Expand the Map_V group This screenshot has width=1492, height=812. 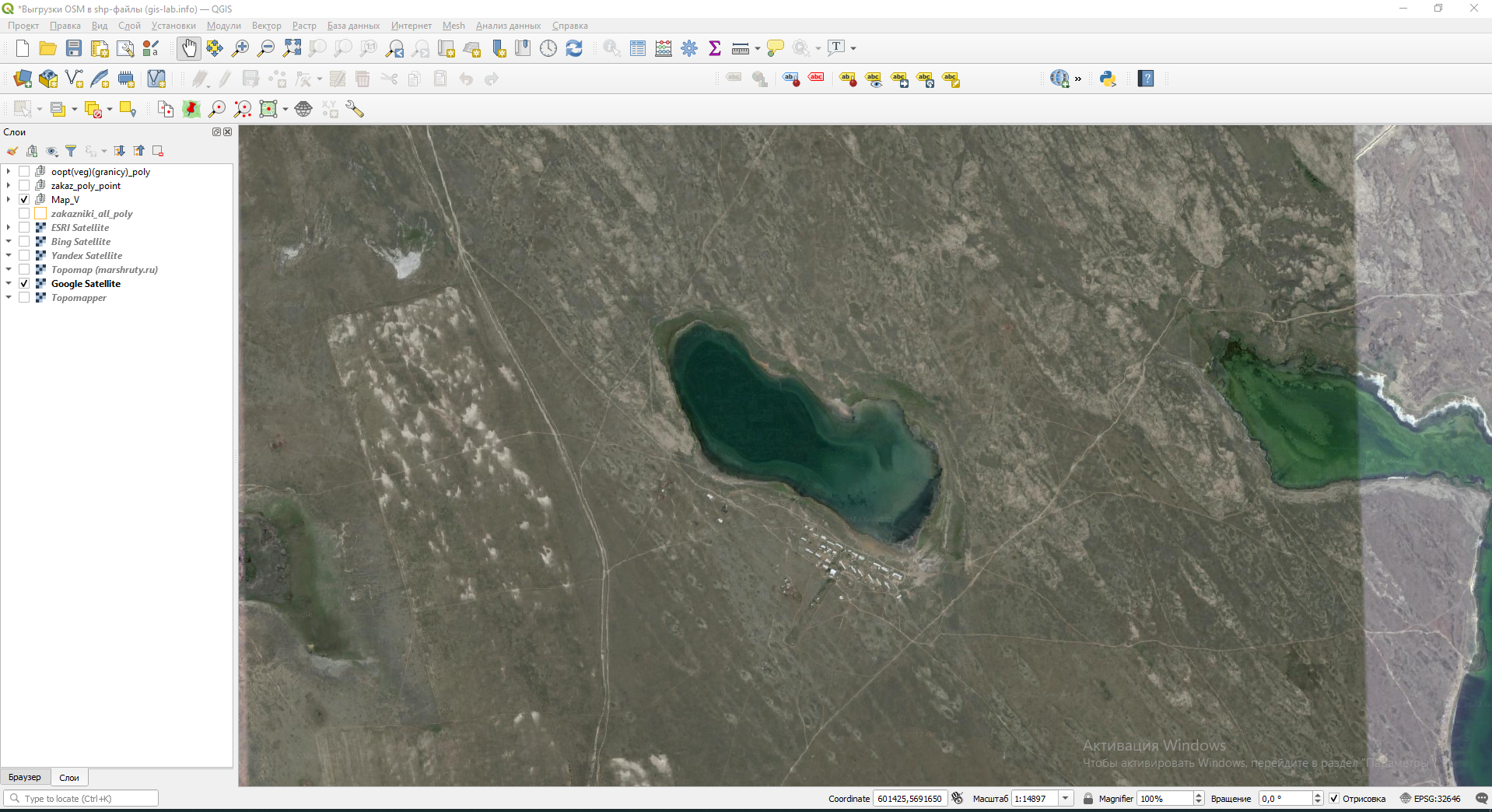point(9,200)
